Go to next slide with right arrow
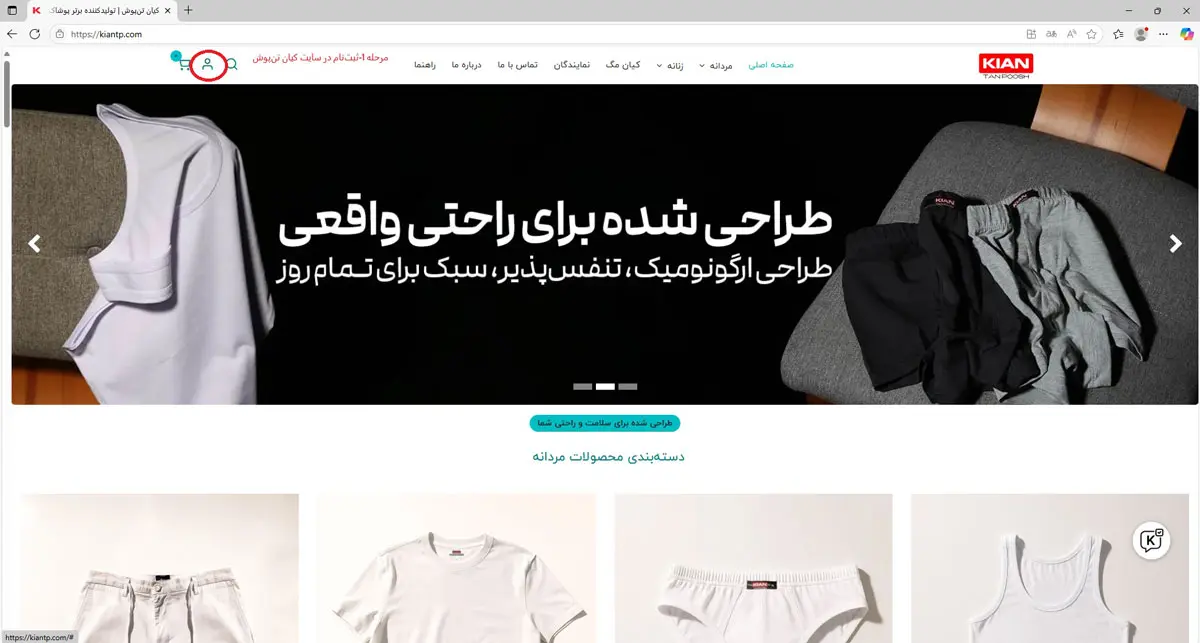The width and height of the screenshot is (1200, 643). pos(1176,243)
